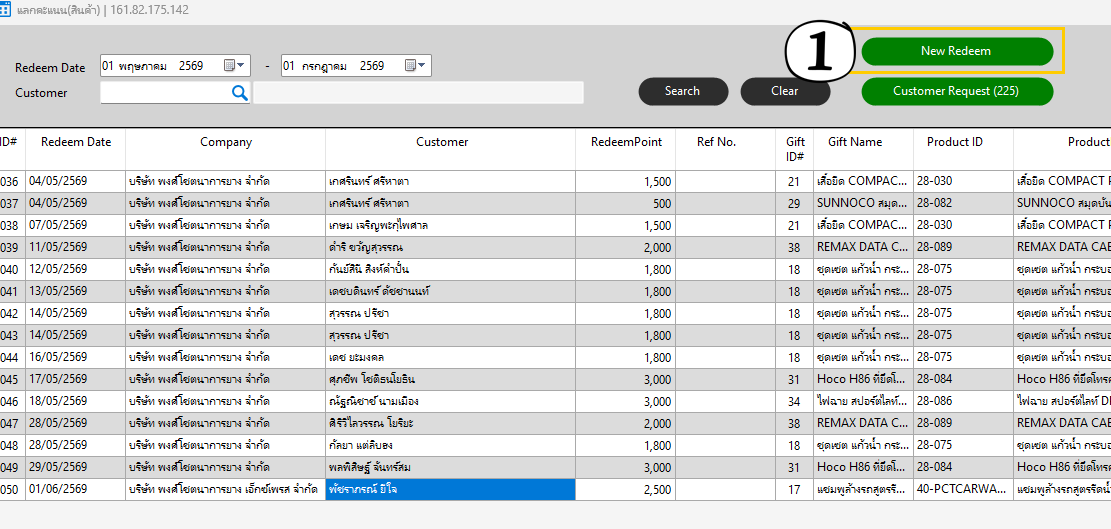
Task: Click the Search button
Action: tap(683, 91)
